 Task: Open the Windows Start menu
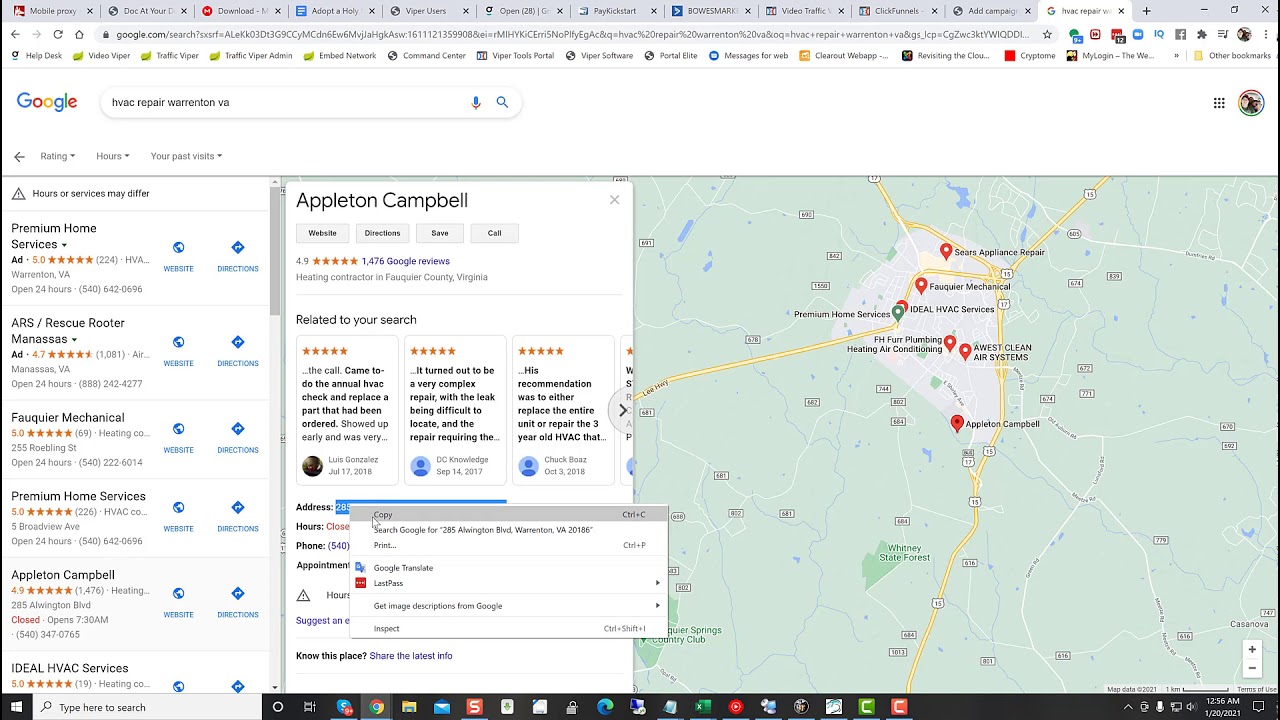coord(17,707)
